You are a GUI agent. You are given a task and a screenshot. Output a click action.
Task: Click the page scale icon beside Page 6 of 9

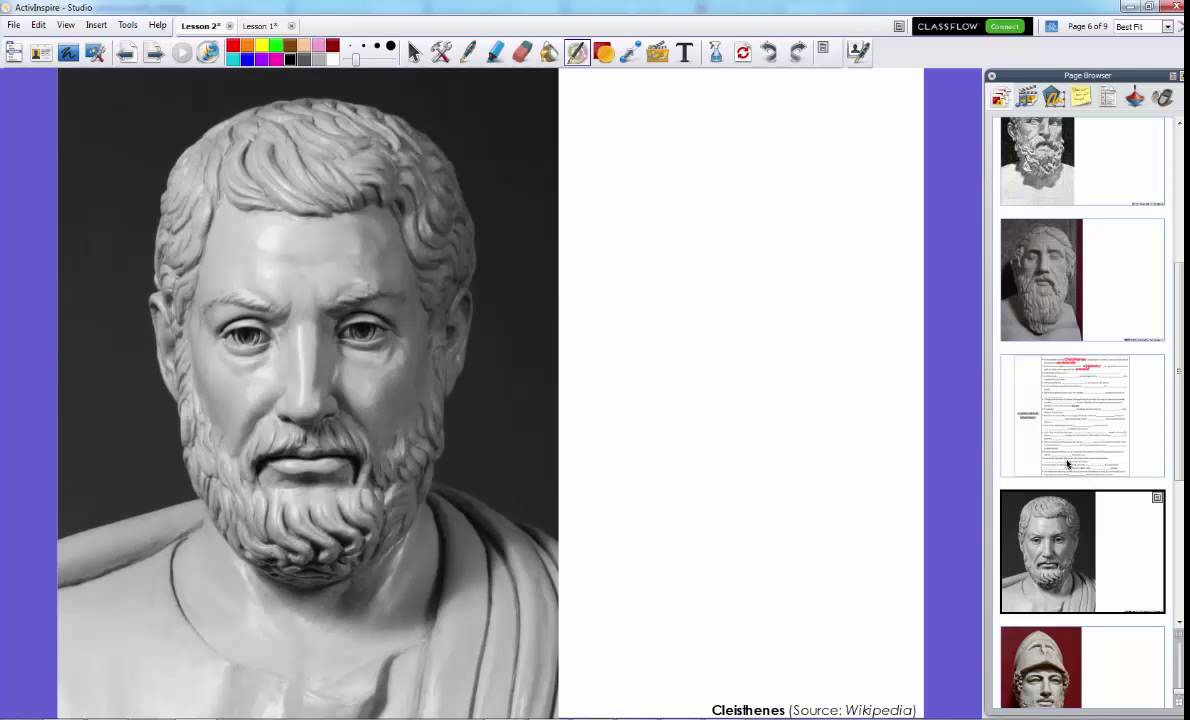(1051, 27)
